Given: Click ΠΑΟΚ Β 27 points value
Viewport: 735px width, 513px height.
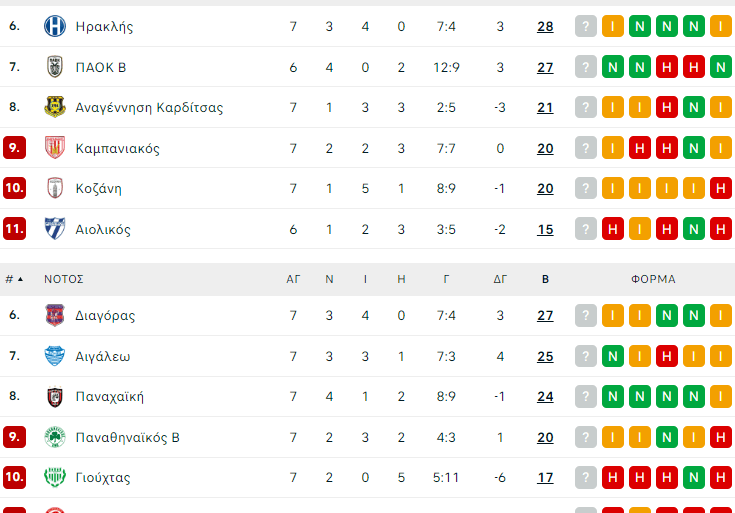Looking at the screenshot, I should pyautogui.click(x=545, y=68).
